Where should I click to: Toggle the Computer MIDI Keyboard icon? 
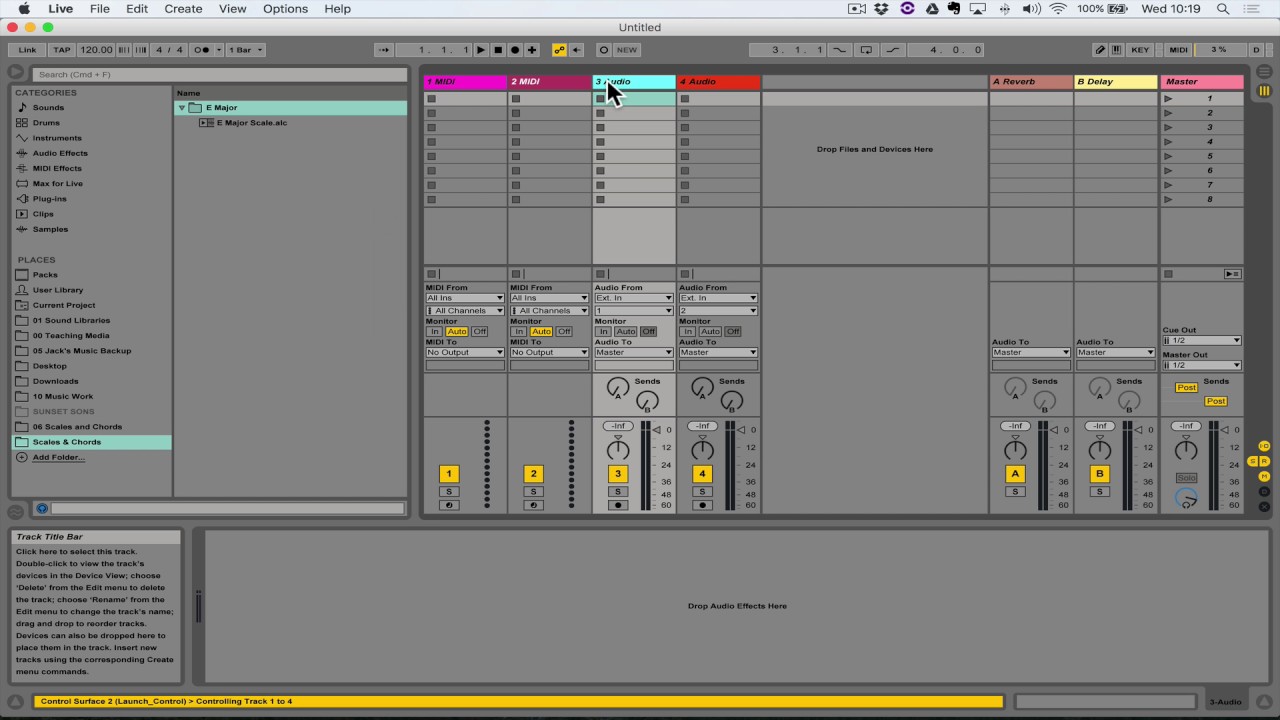click(1117, 50)
